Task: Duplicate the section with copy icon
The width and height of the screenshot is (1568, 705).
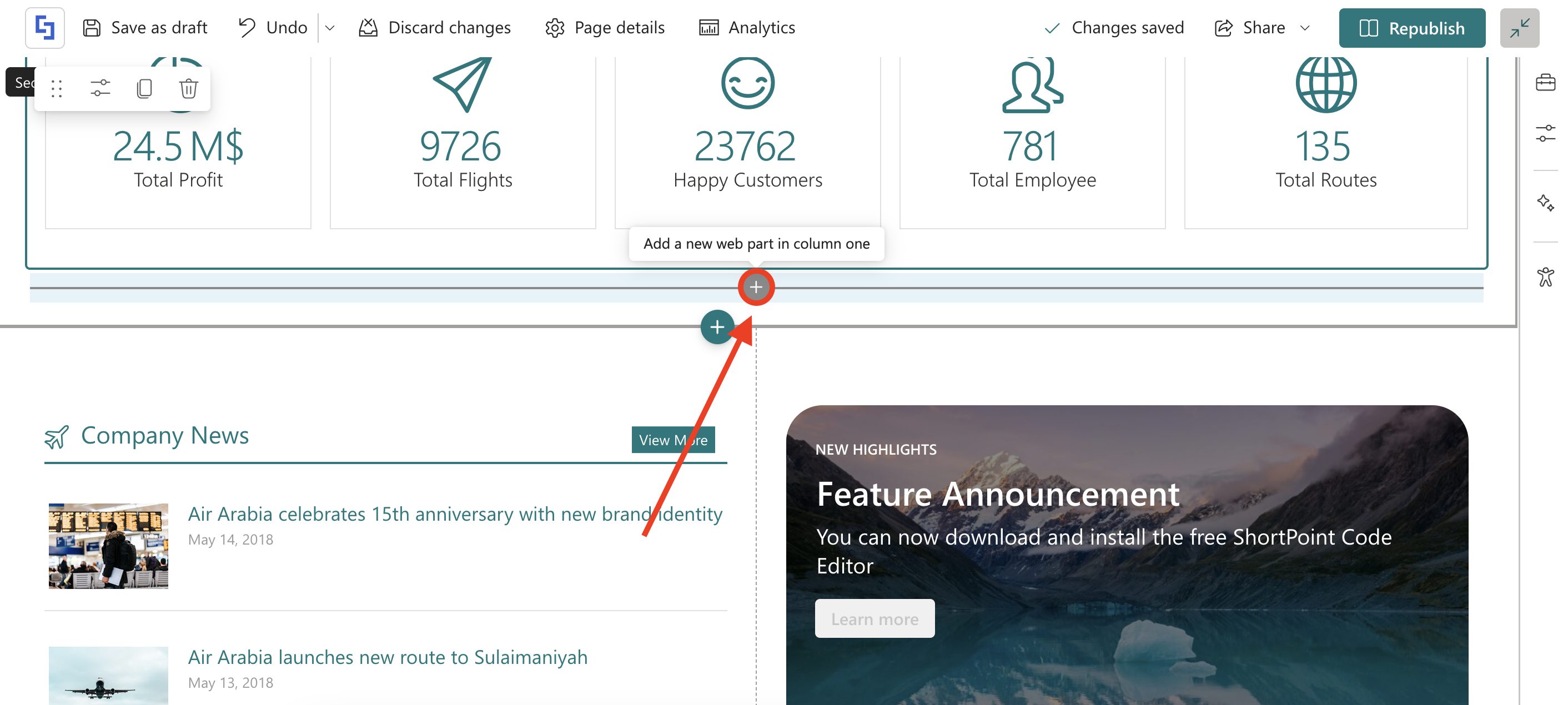Action: click(x=144, y=89)
